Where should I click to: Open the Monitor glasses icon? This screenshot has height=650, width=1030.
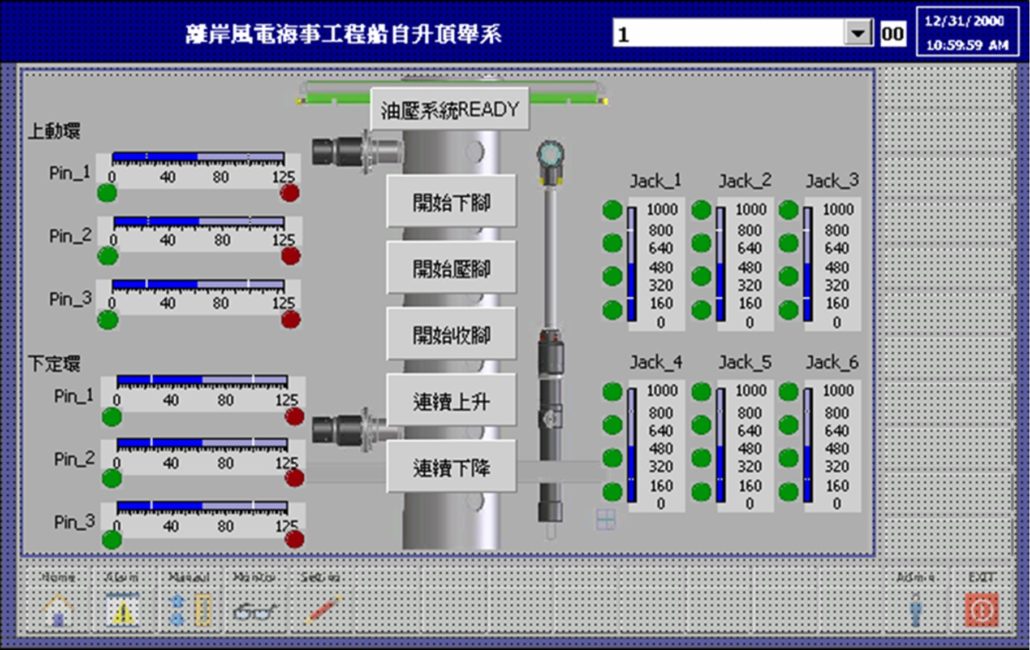pos(254,612)
